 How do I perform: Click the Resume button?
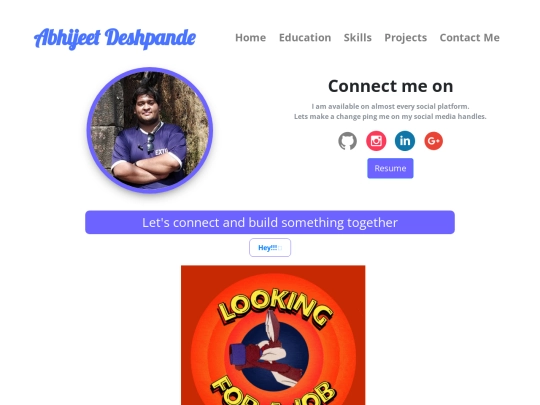[390, 168]
